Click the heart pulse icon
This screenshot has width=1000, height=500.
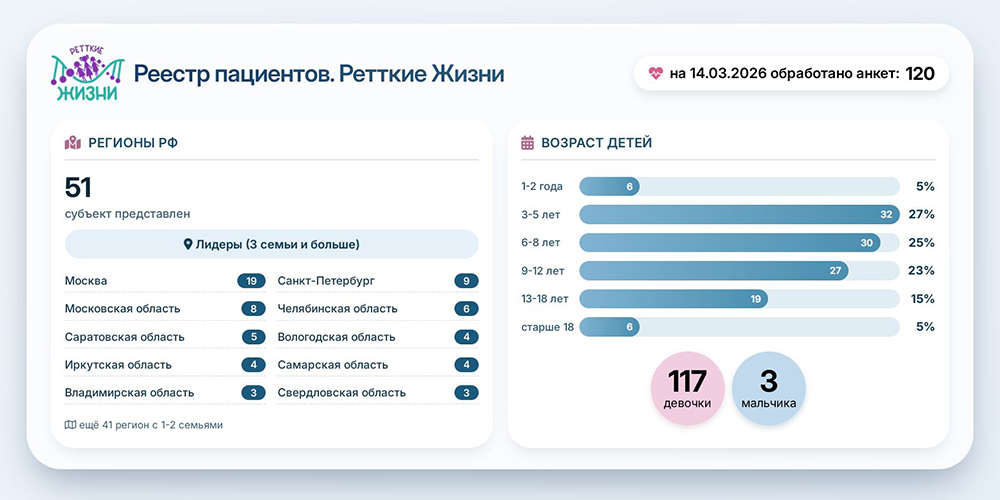[656, 73]
